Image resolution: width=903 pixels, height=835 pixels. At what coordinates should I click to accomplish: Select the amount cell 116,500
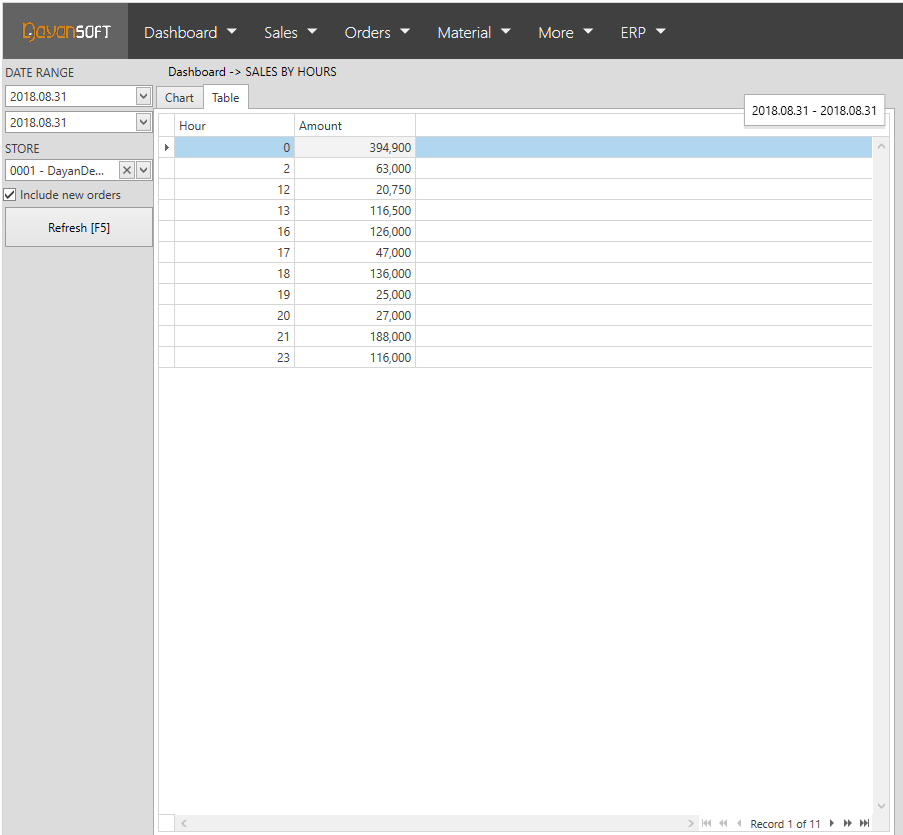tap(355, 211)
